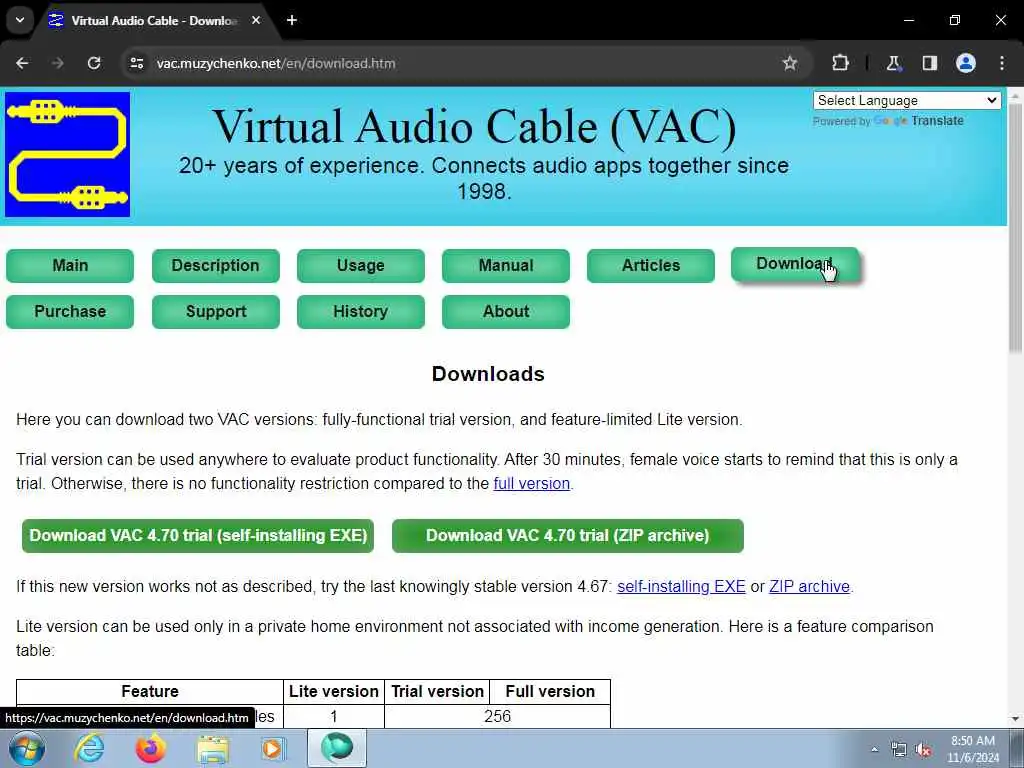This screenshot has width=1024, height=768.
Task: Open the Articles page button
Action: point(650,266)
